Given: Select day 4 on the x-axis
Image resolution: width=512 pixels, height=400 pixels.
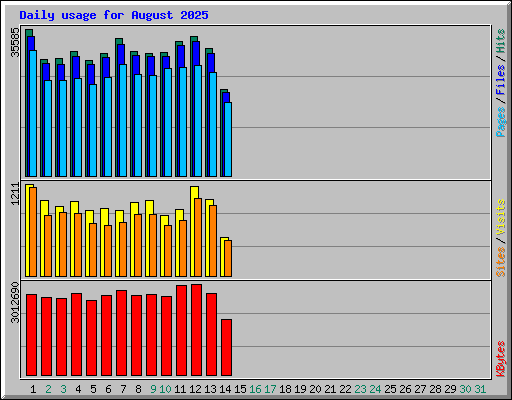Looking at the screenshot, I should (78, 389).
